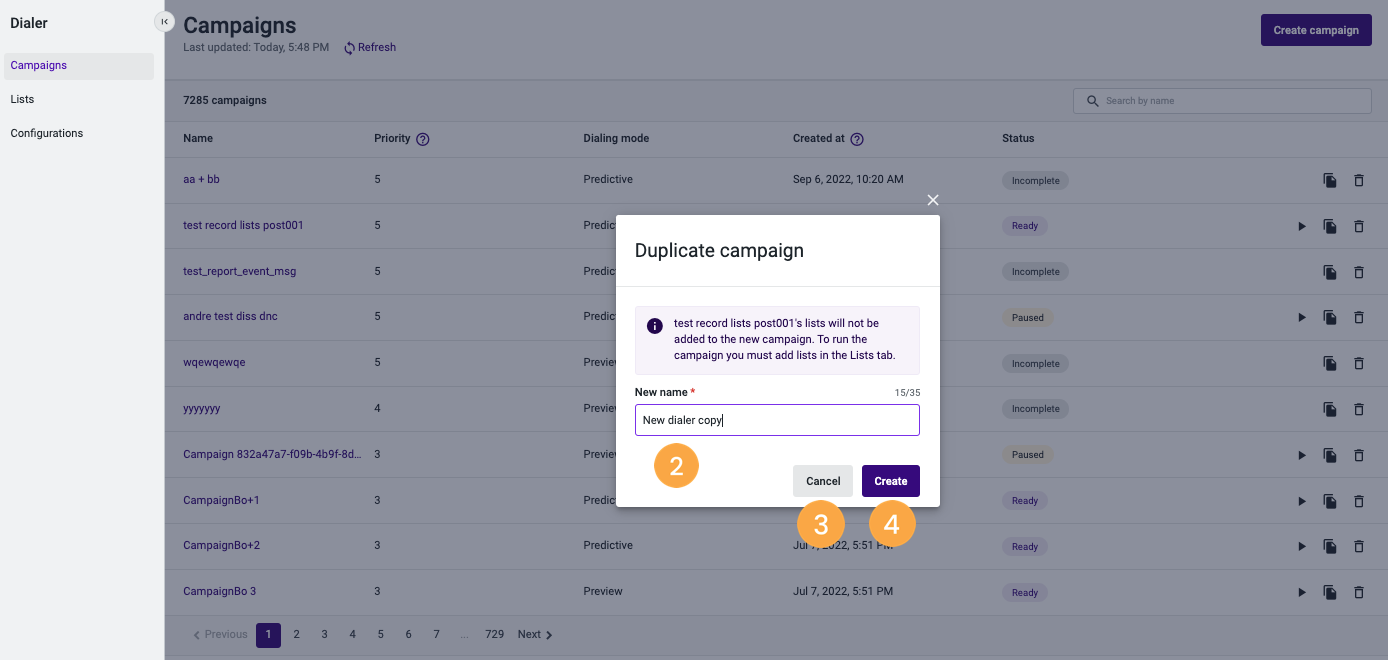Switch to the Lists section

[21, 99]
